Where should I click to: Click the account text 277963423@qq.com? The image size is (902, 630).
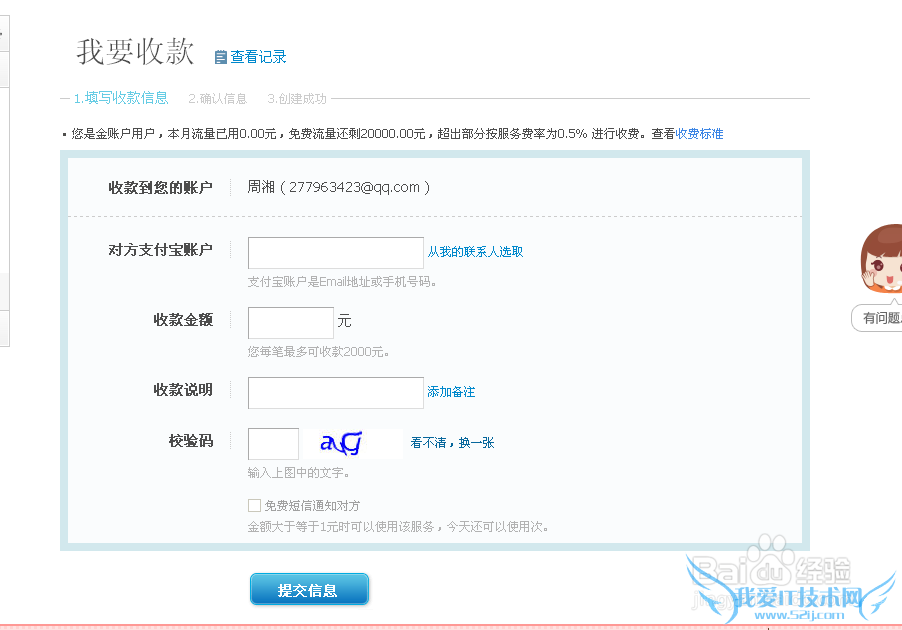click(354, 187)
